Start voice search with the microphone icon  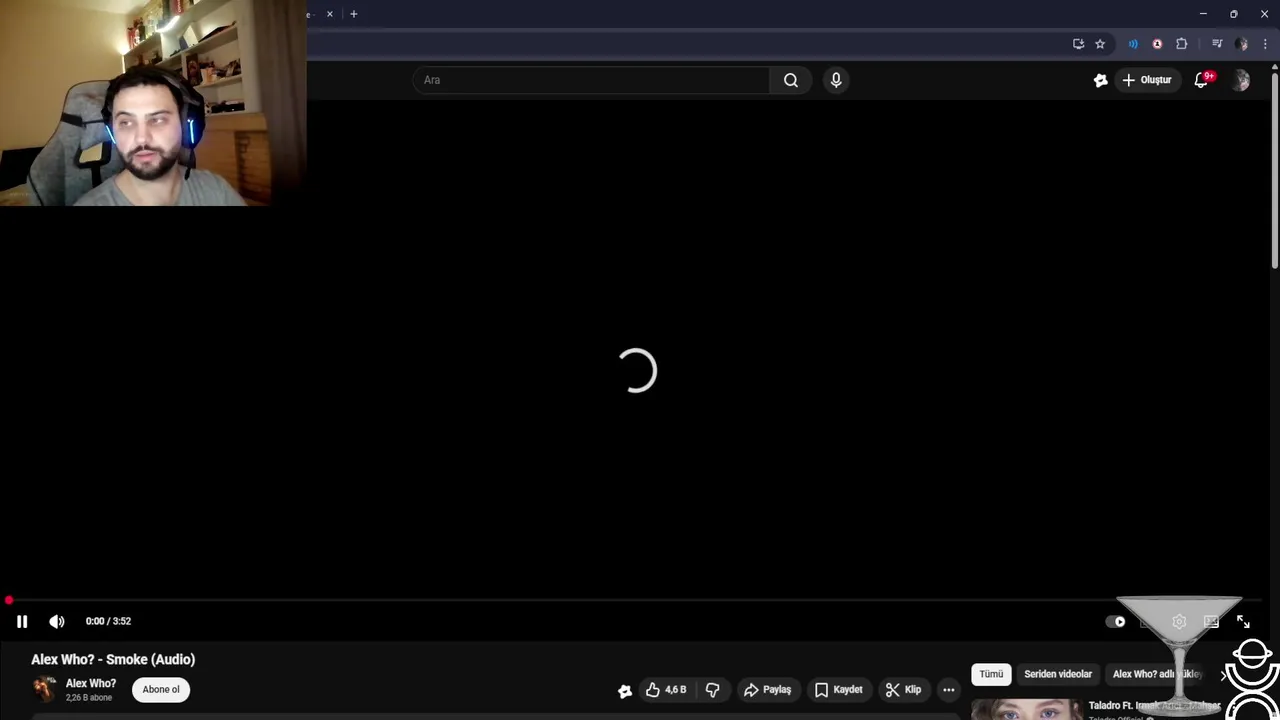point(836,80)
